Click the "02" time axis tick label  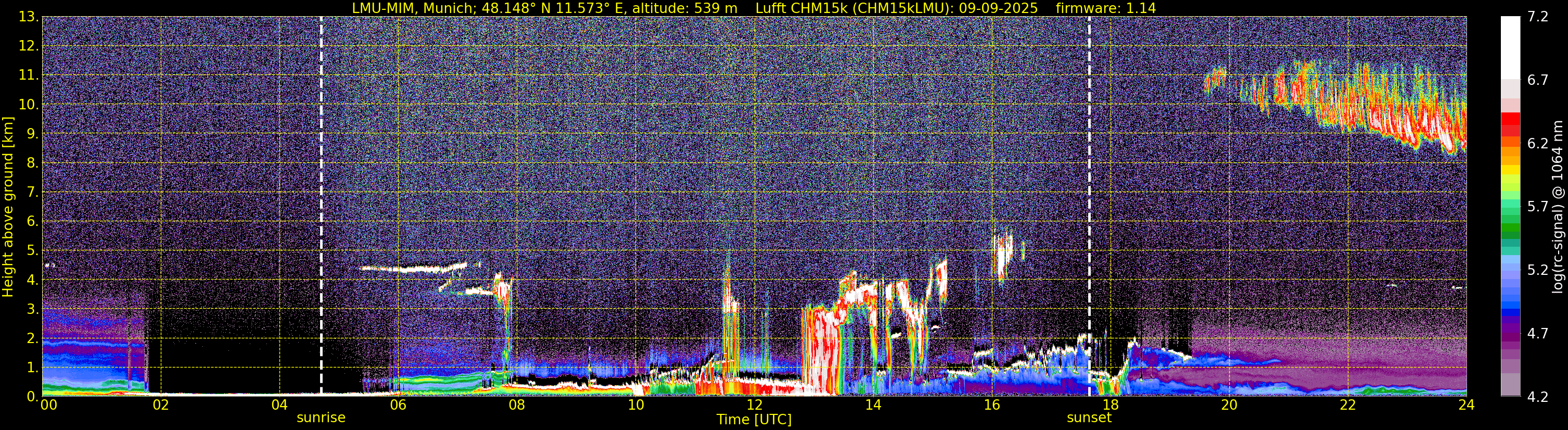pos(161,406)
